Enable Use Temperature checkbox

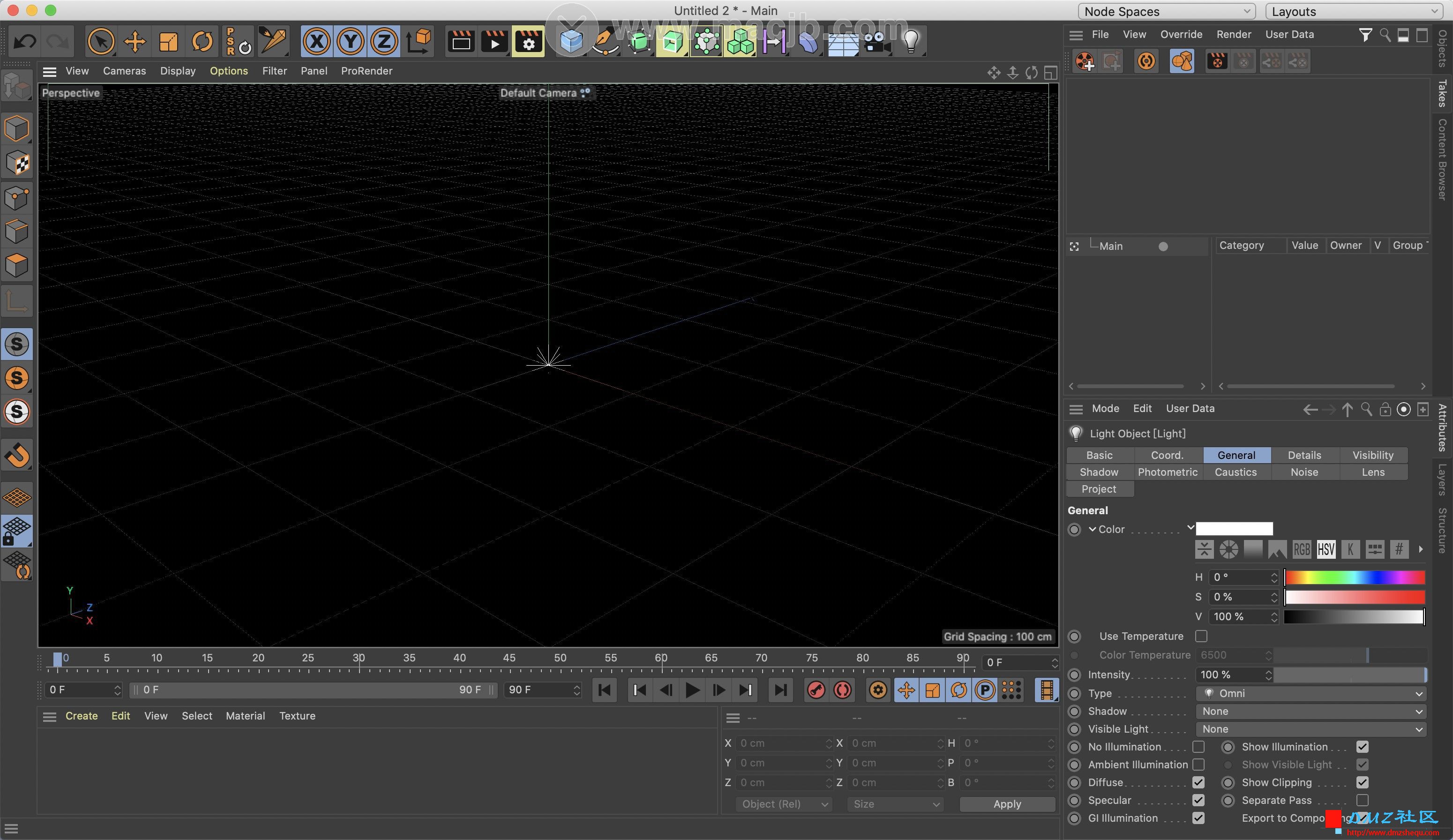click(1201, 636)
